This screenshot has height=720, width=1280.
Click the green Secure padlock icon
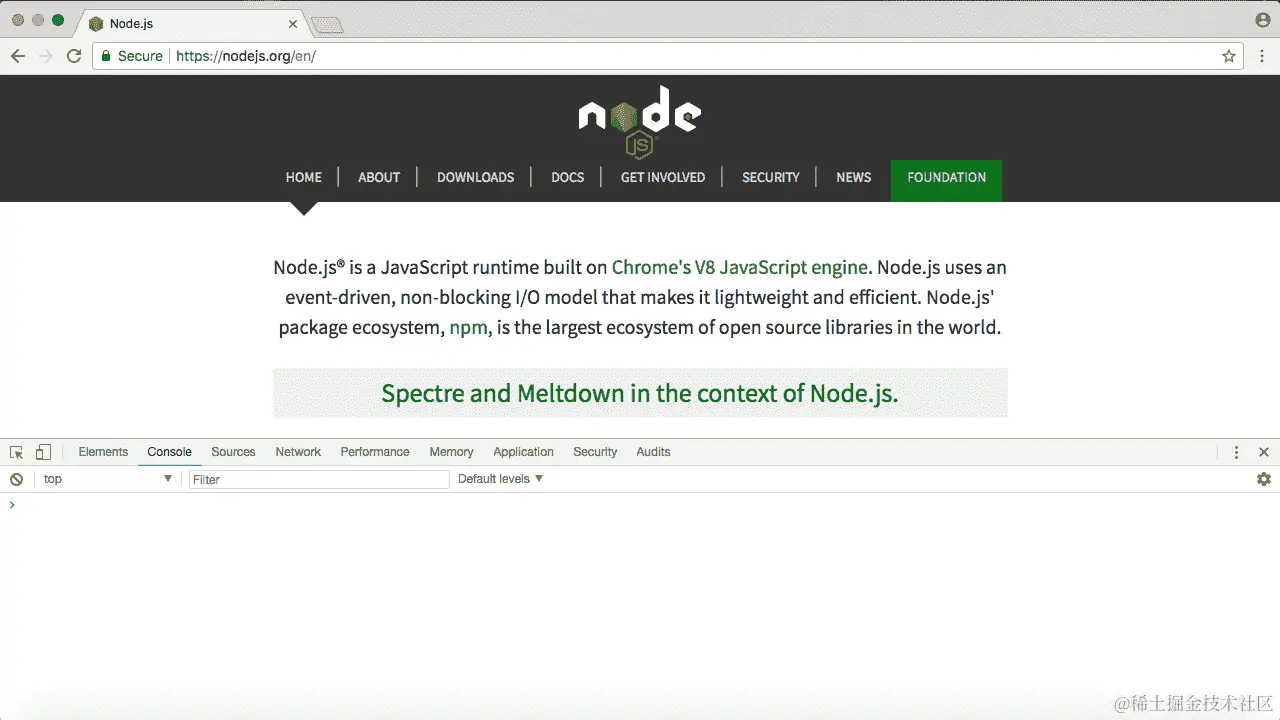point(107,56)
